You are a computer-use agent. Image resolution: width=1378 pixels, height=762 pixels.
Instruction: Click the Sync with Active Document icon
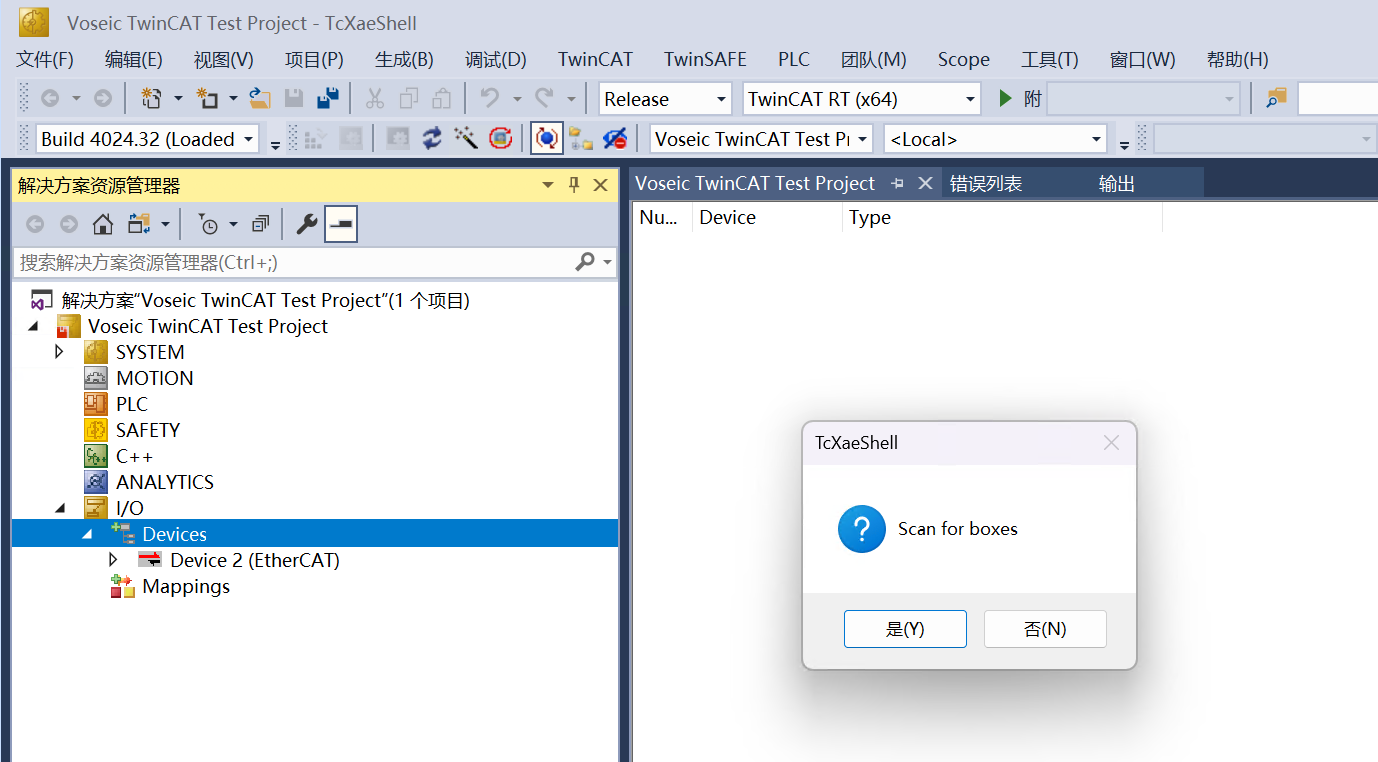[139, 224]
